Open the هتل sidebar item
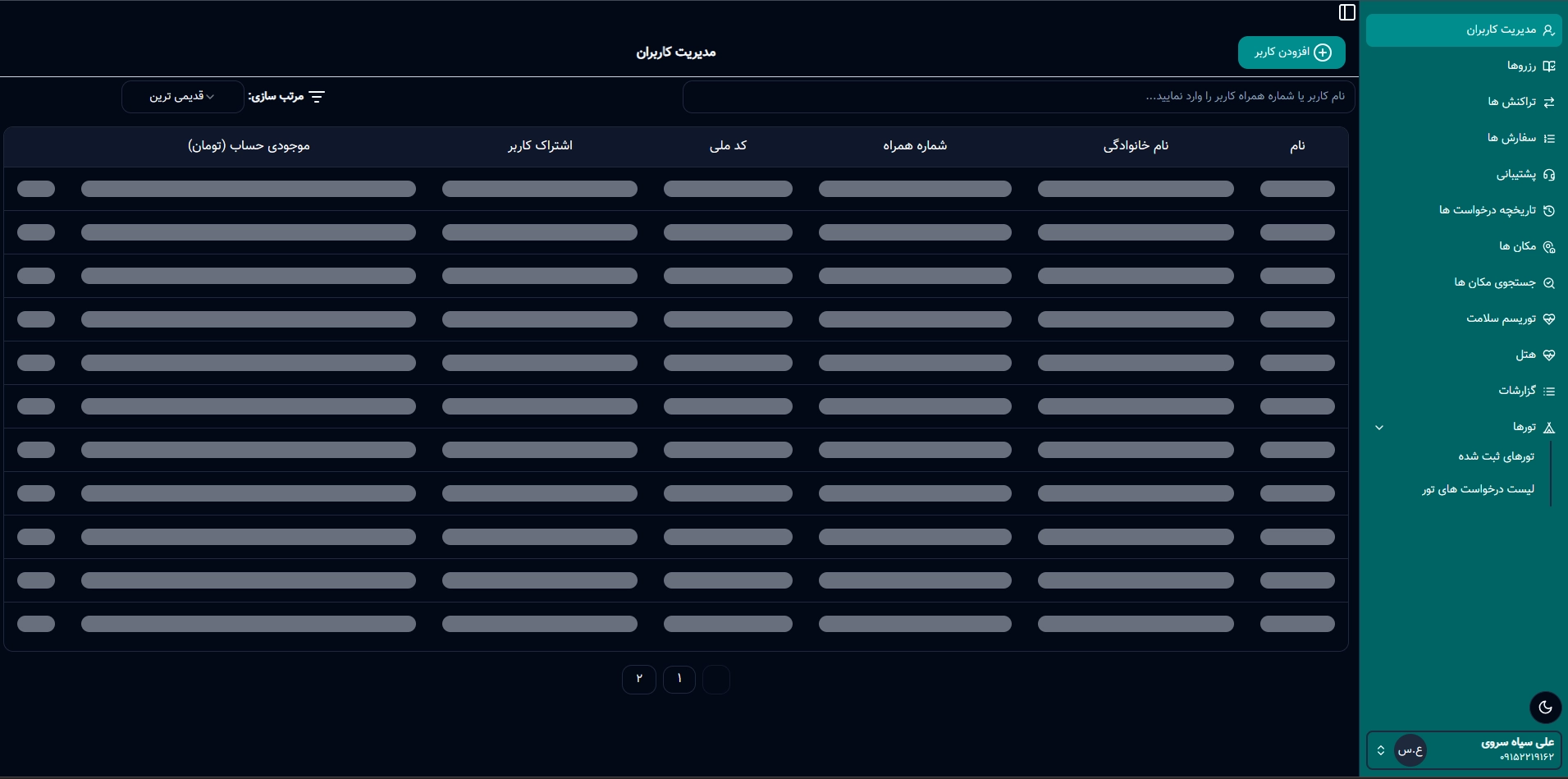Image resolution: width=1568 pixels, height=779 pixels. click(1525, 355)
